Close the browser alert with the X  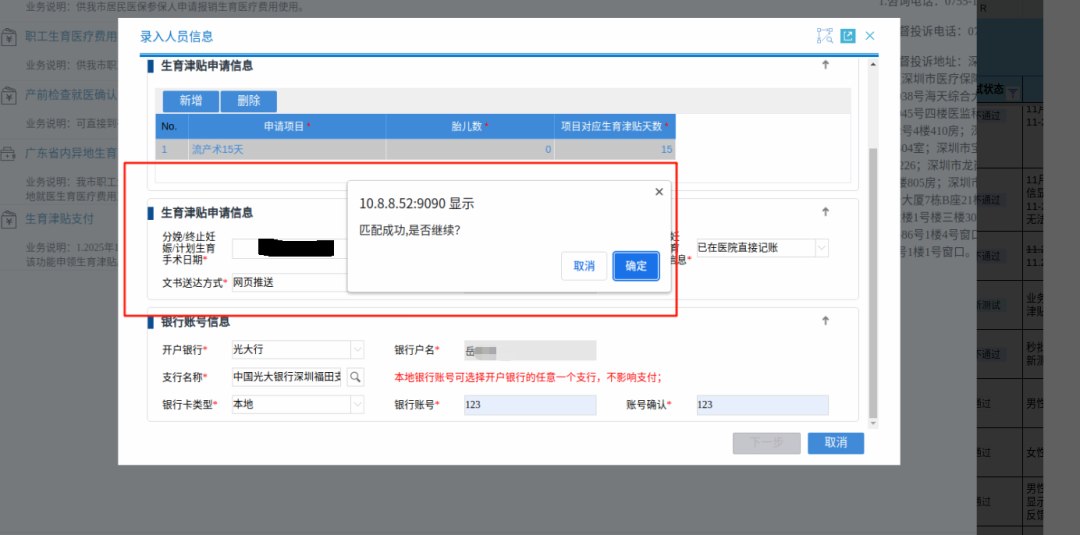tap(658, 191)
